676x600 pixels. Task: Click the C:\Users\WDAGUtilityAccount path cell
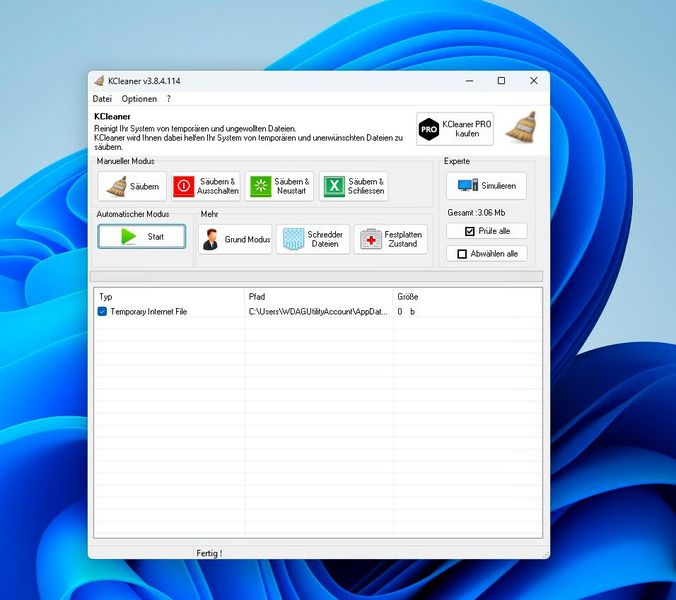(x=318, y=311)
